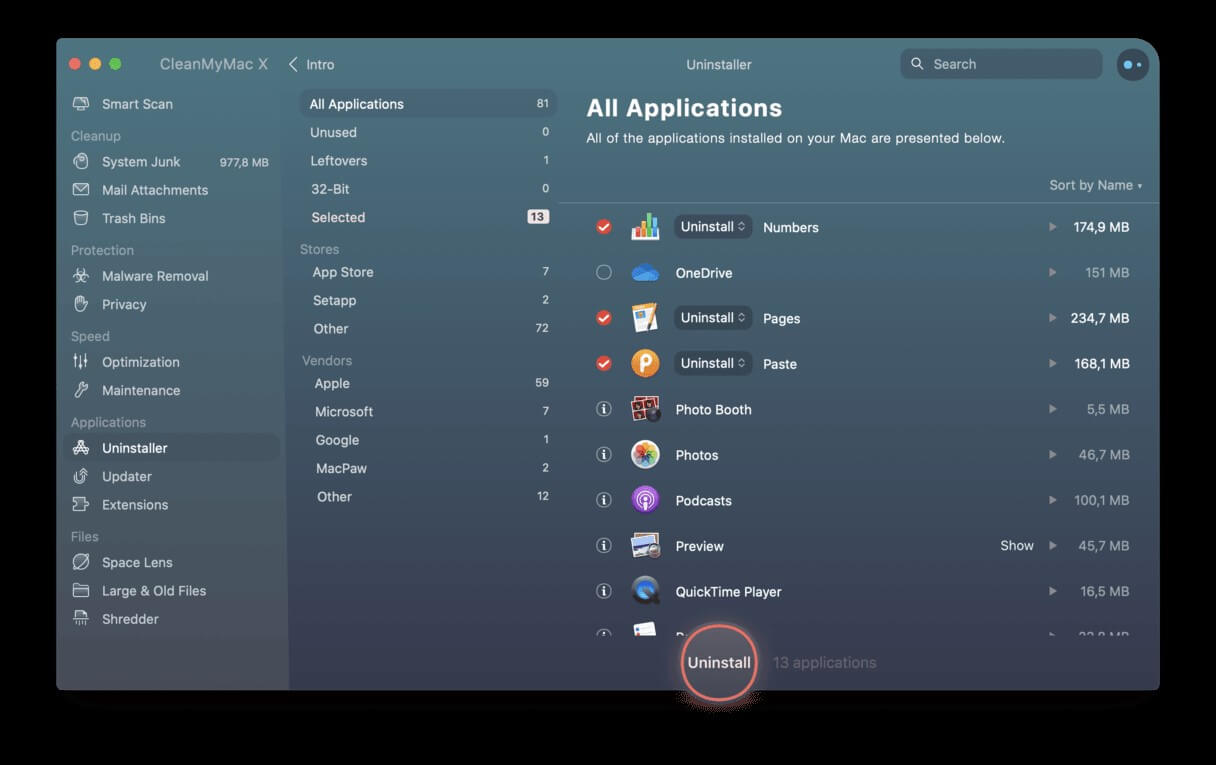Click the QuickTime Player app icon
1216x765 pixels.
click(645, 591)
